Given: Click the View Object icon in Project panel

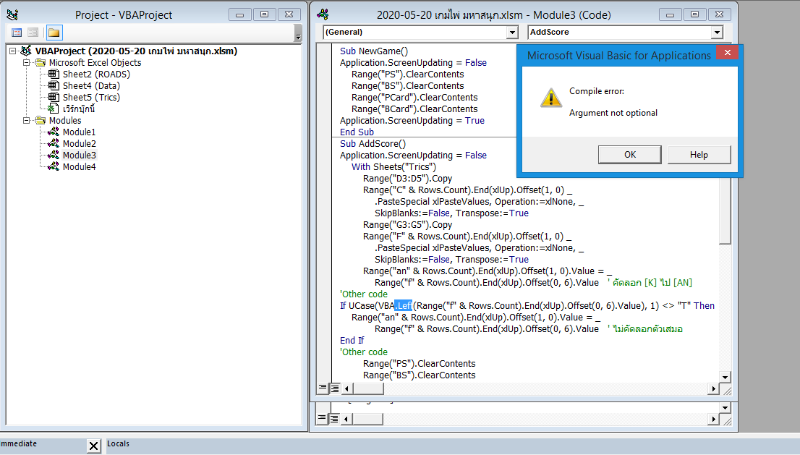Looking at the screenshot, I should [33, 32].
